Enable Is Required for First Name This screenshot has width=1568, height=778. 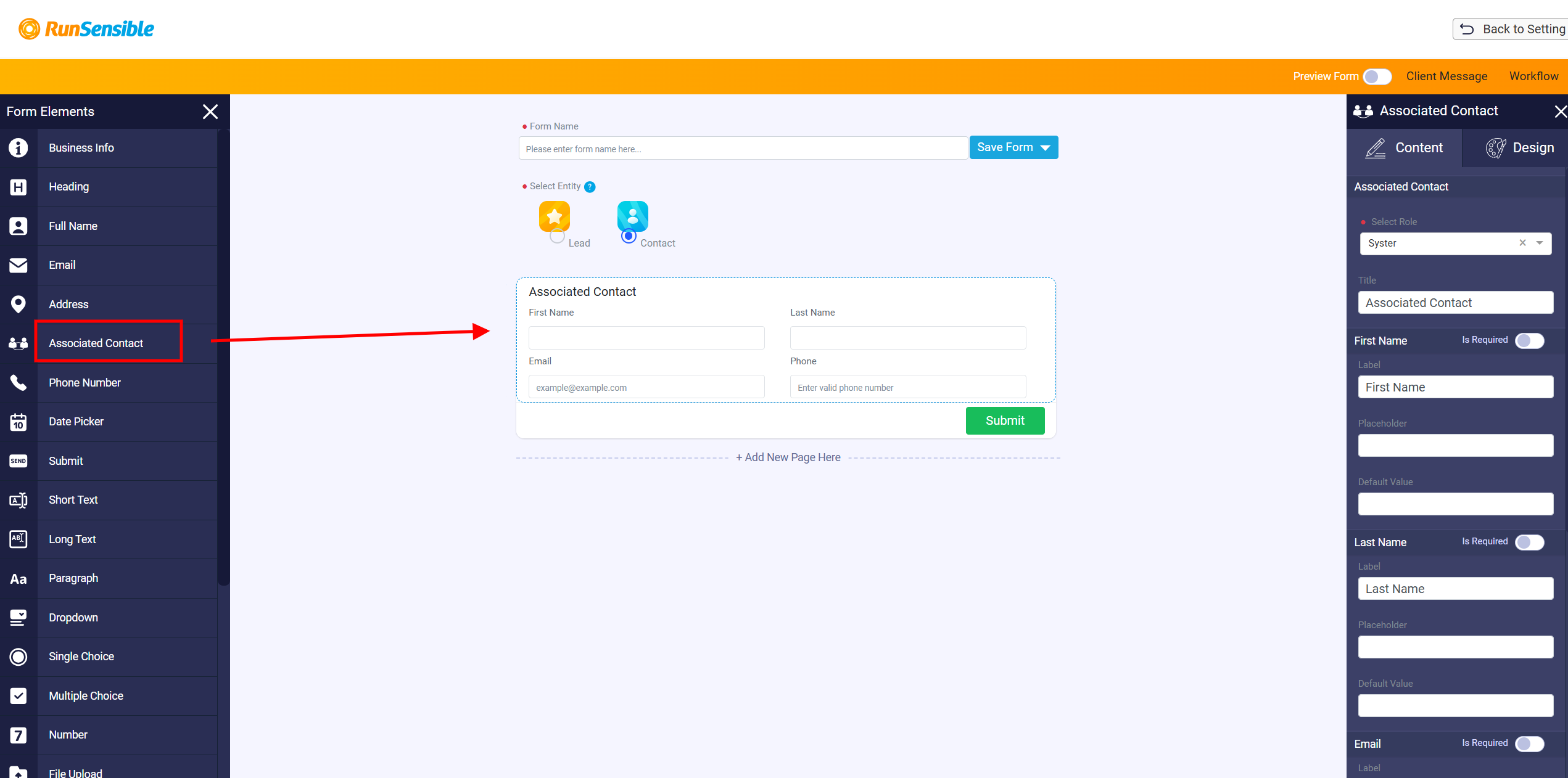pyautogui.click(x=1530, y=340)
